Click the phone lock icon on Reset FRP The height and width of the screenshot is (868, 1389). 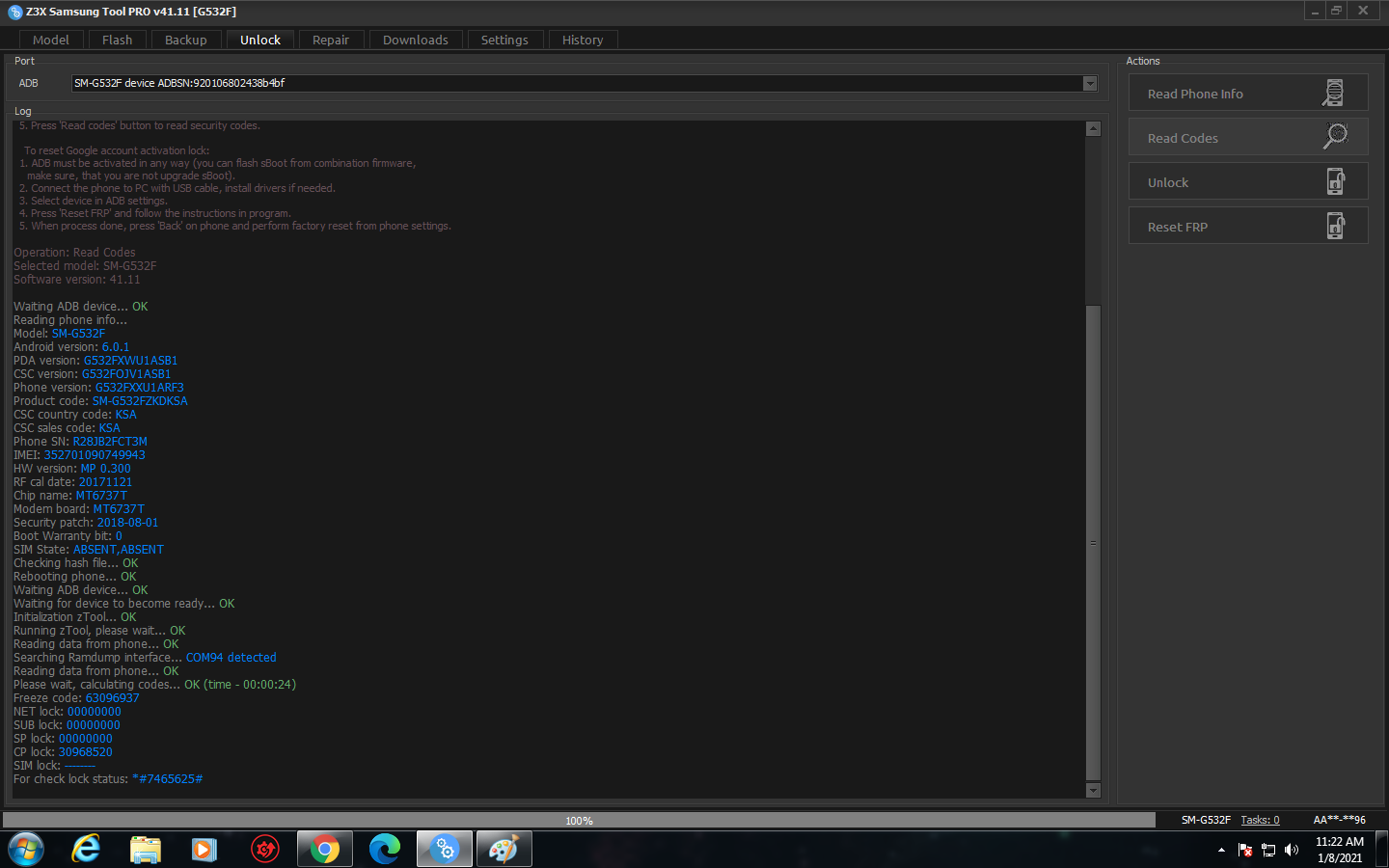point(1335,226)
